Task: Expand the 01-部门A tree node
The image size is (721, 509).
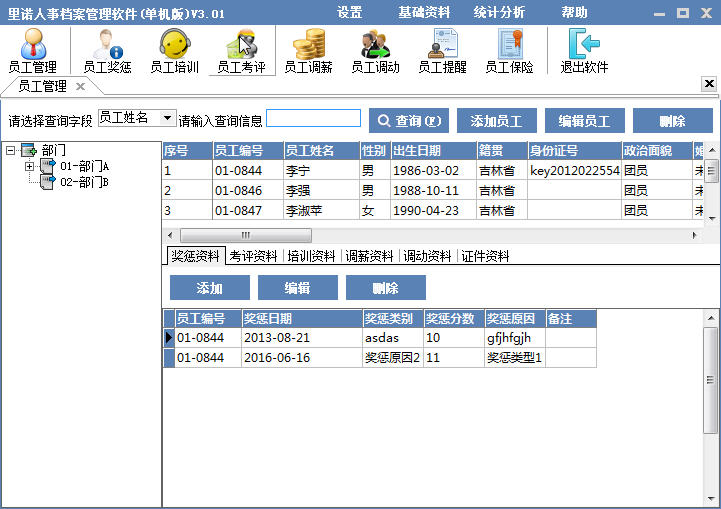Action: coord(29,166)
